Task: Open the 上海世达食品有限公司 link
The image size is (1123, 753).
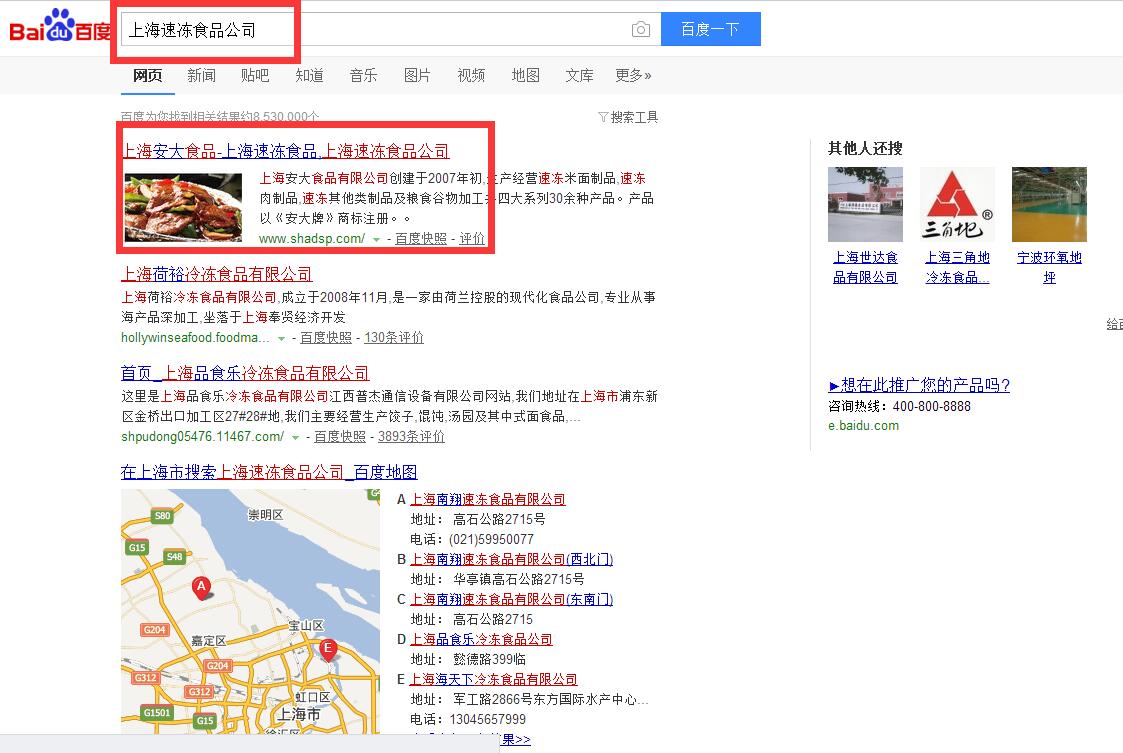Action: click(865, 267)
